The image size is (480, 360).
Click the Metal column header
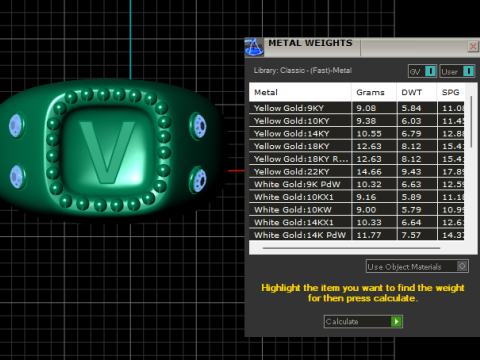point(300,92)
